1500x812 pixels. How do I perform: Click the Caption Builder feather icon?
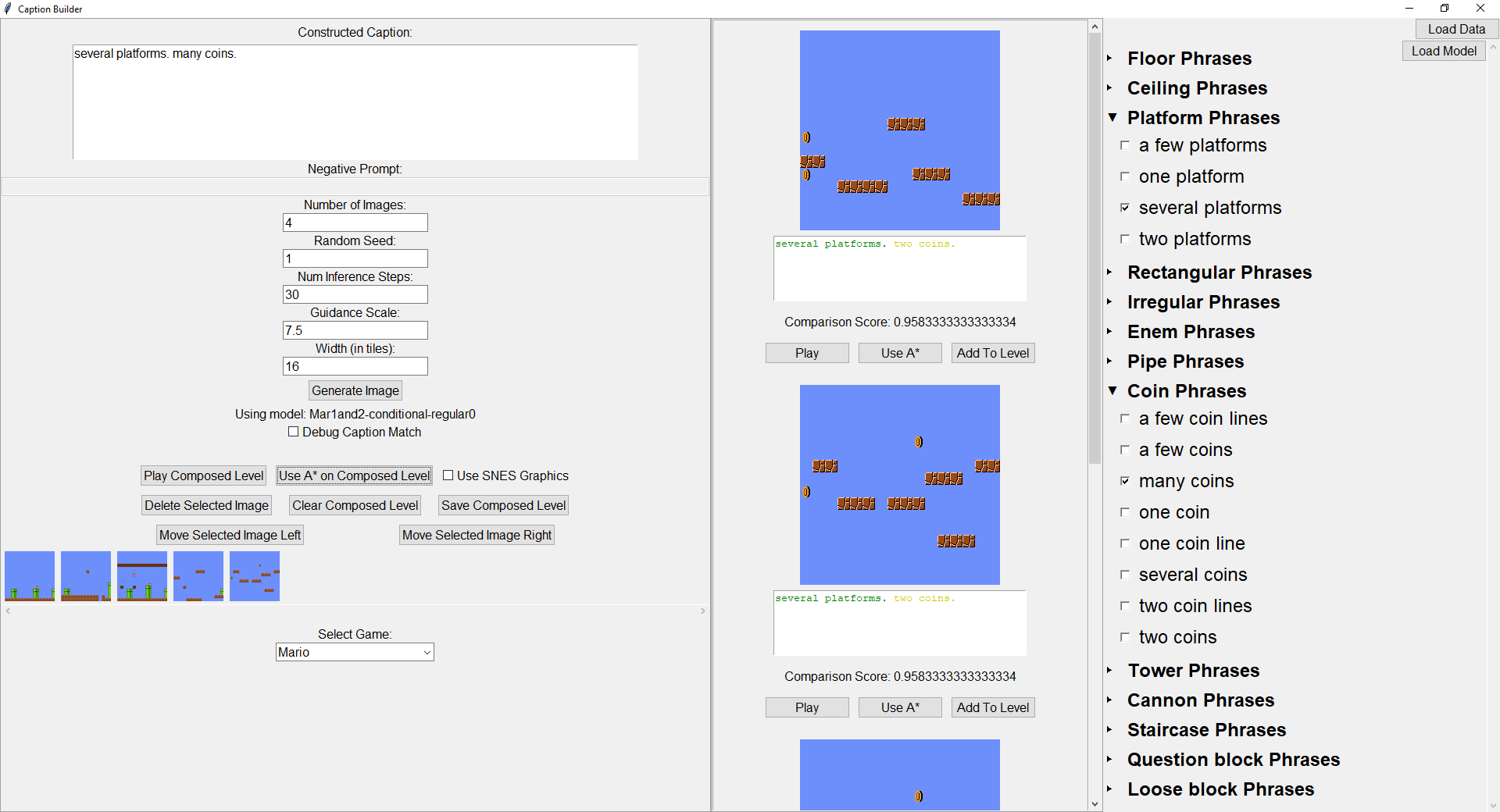[x=8, y=9]
